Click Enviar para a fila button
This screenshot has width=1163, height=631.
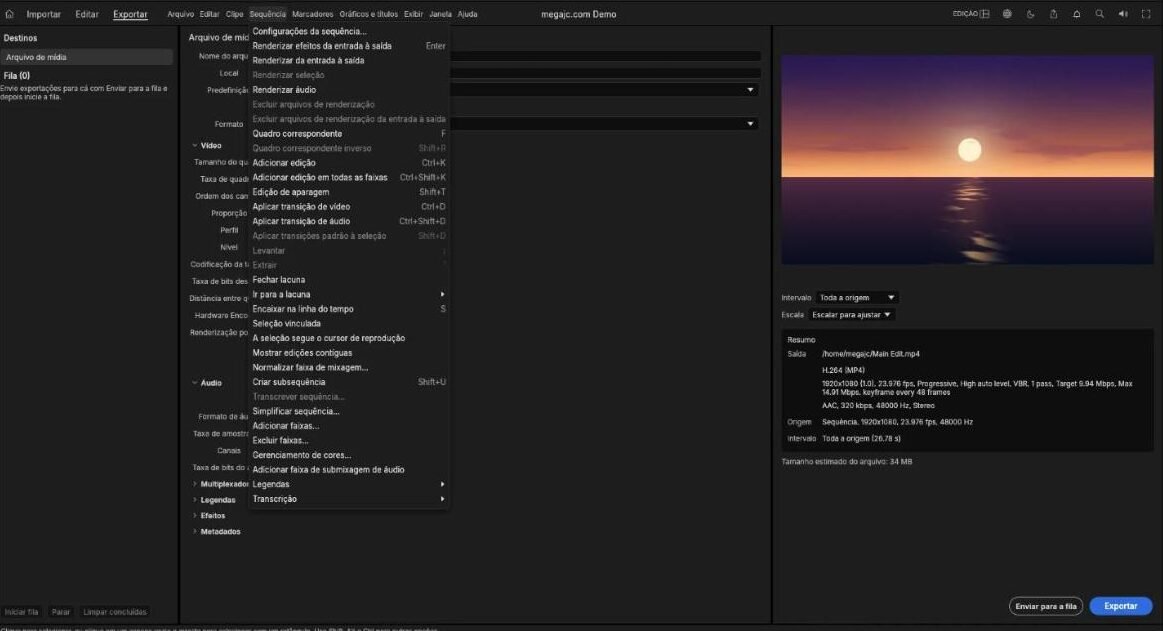click(1046, 606)
